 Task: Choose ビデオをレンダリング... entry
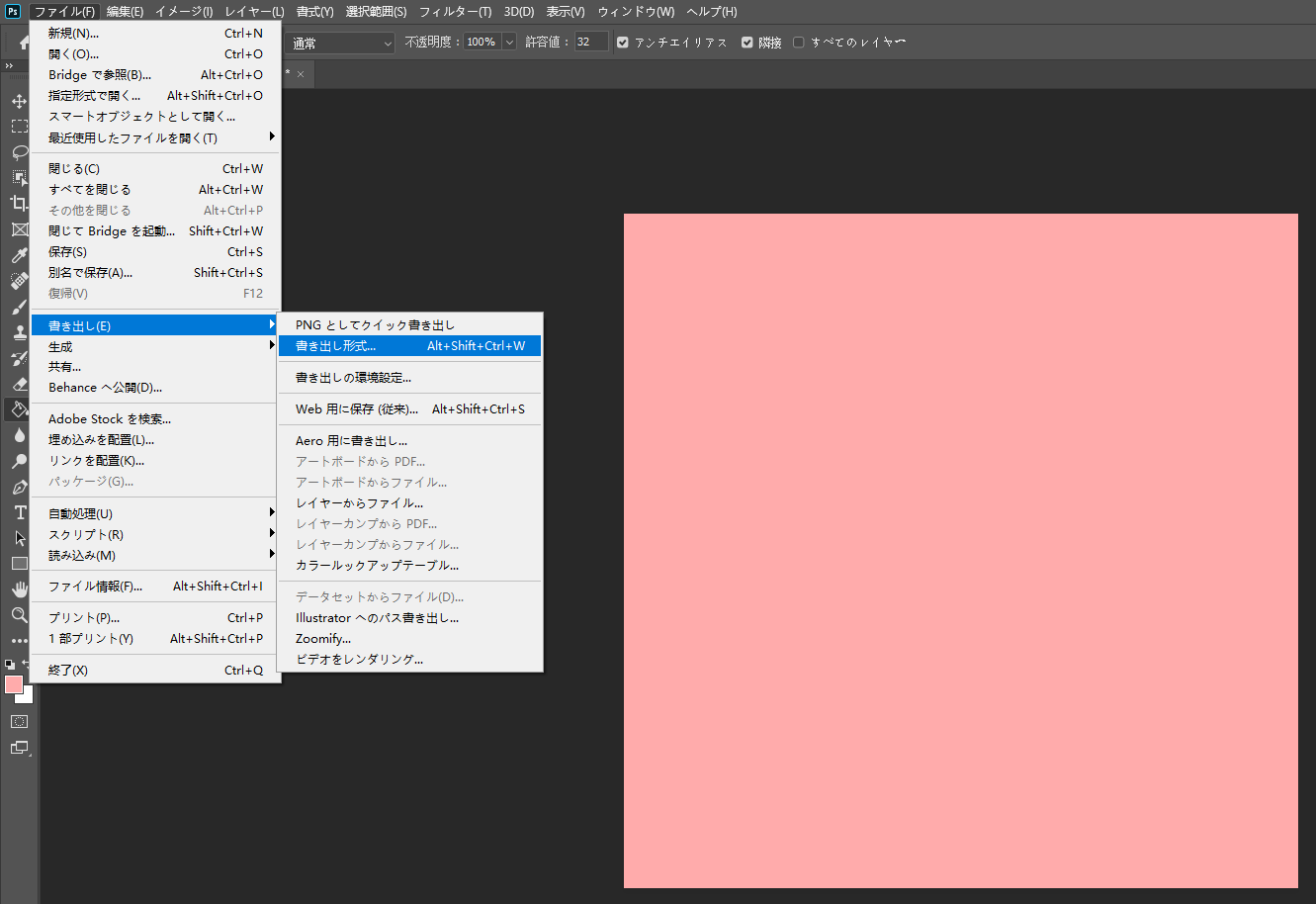tap(410, 659)
